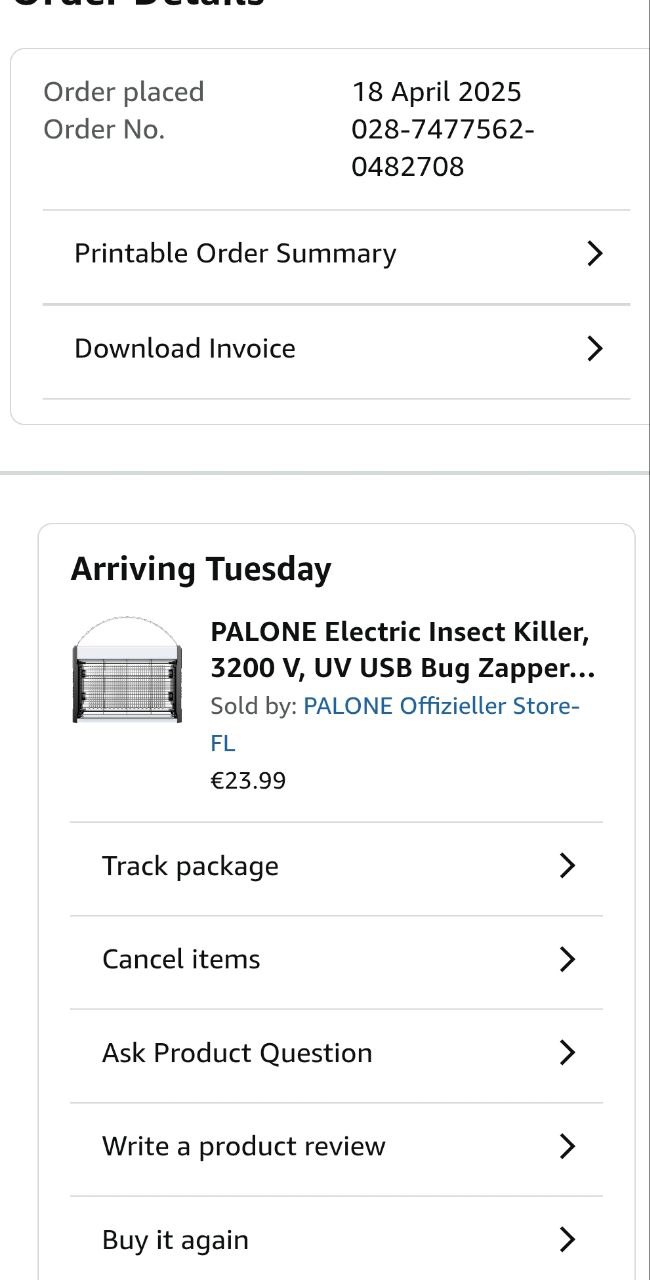Open the PALONE Electric Insect Killer title
Viewport: 650px width, 1280px height.
coord(401,650)
